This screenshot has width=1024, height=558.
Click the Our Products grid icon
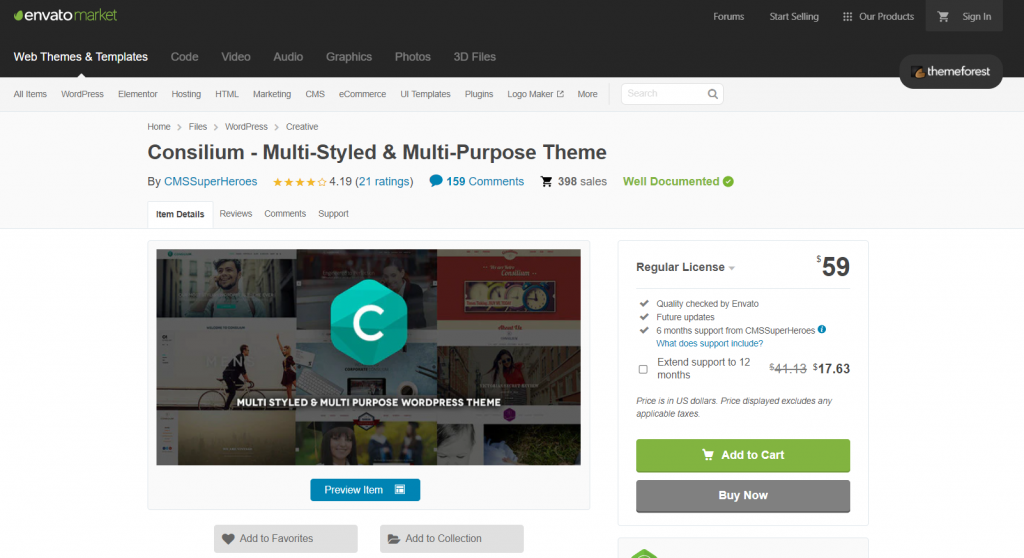coord(847,16)
